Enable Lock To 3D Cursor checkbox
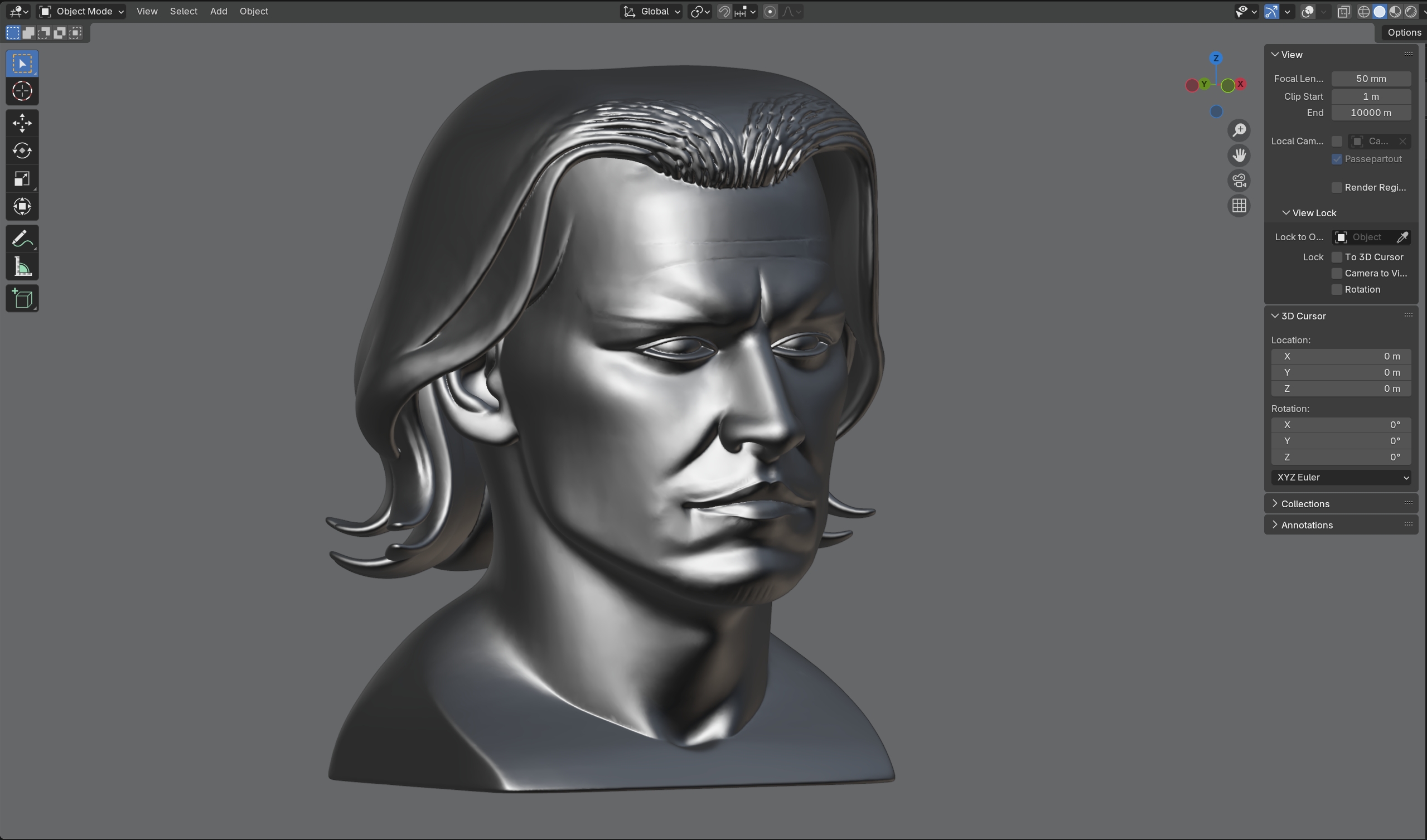The image size is (1427, 840). (x=1337, y=257)
